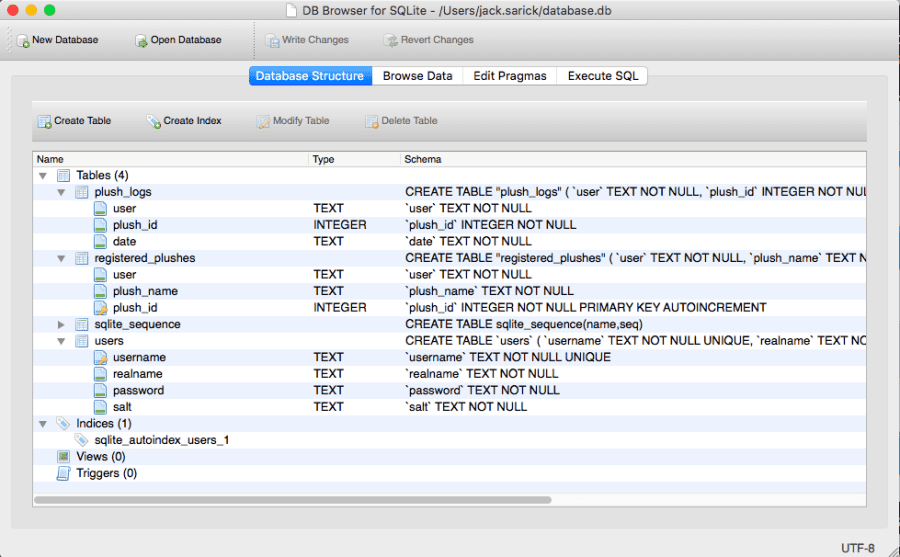Viewport: 900px width, 557px height.
Task: Select the sqlite_autoindex_users_1 index row
Action: click(x=449, y=440)
